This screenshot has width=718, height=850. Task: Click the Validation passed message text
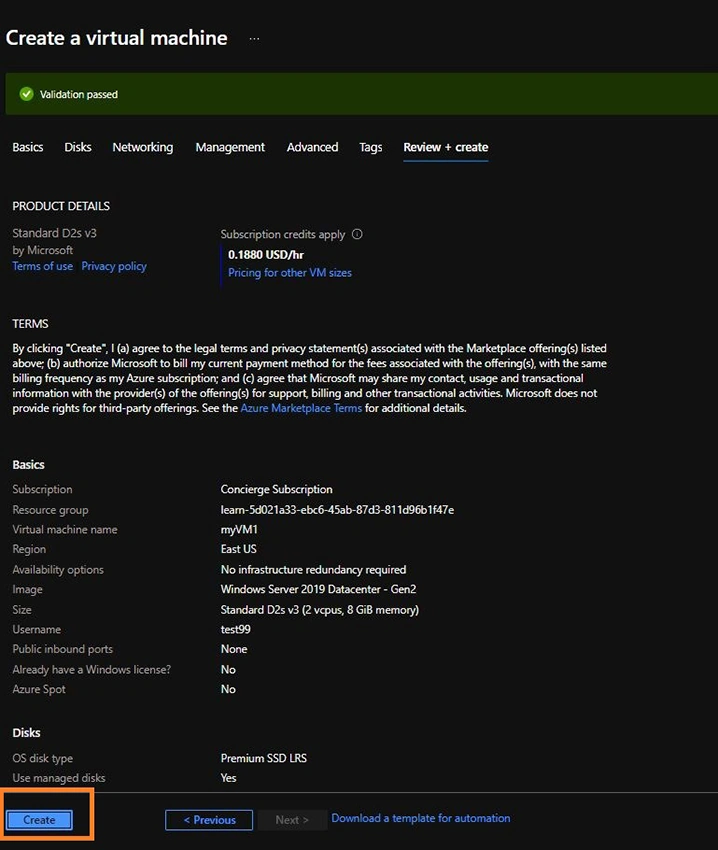click(79, 94)
